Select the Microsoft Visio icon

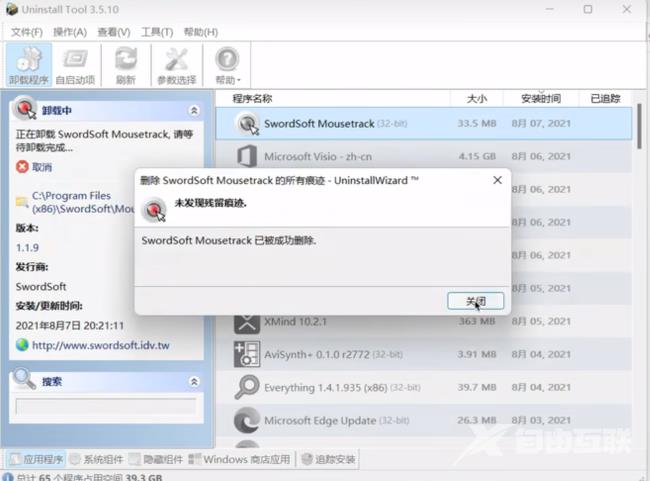[247, 156]
